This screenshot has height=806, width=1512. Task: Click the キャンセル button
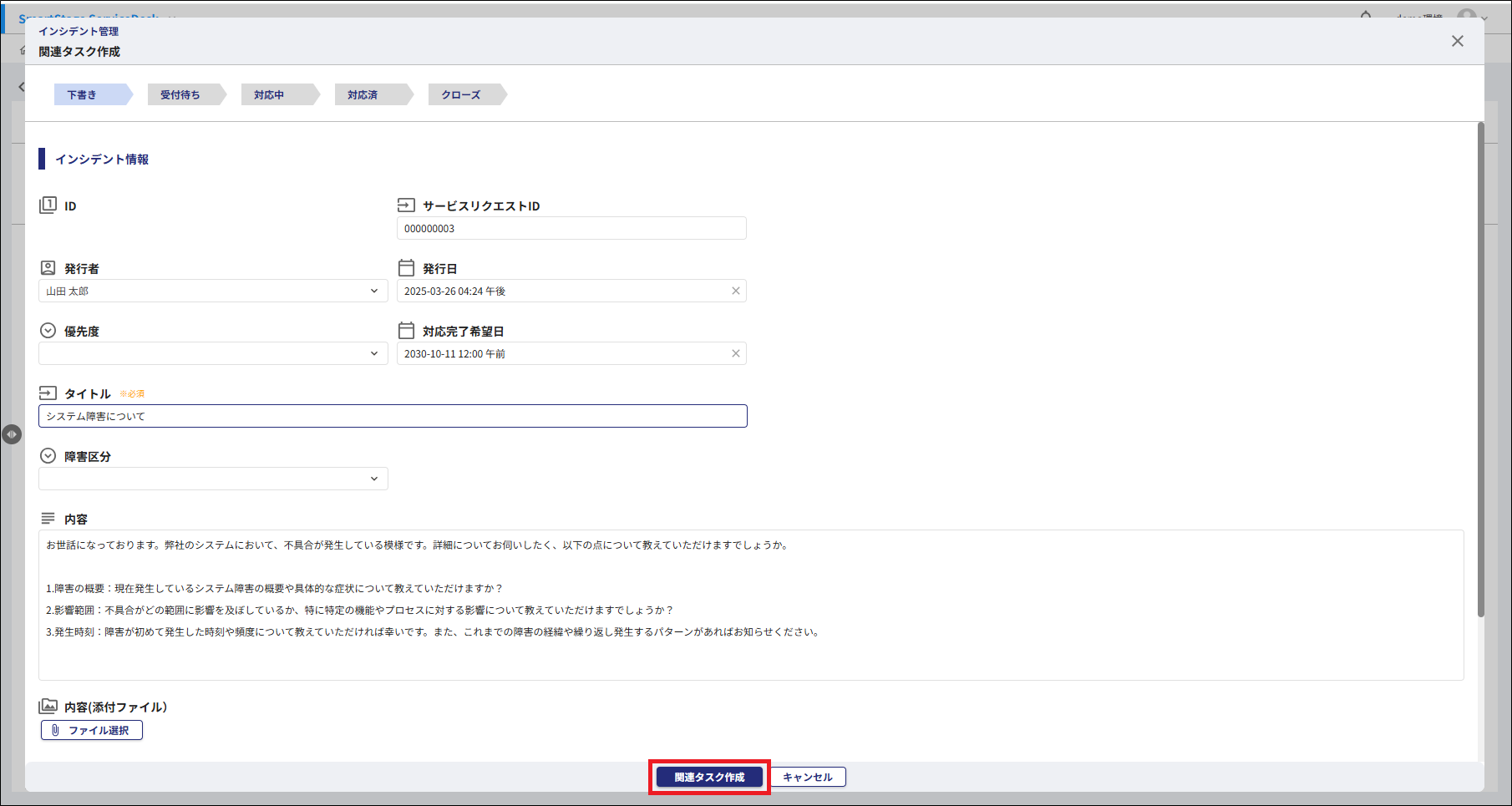click(x=807, y=778)
